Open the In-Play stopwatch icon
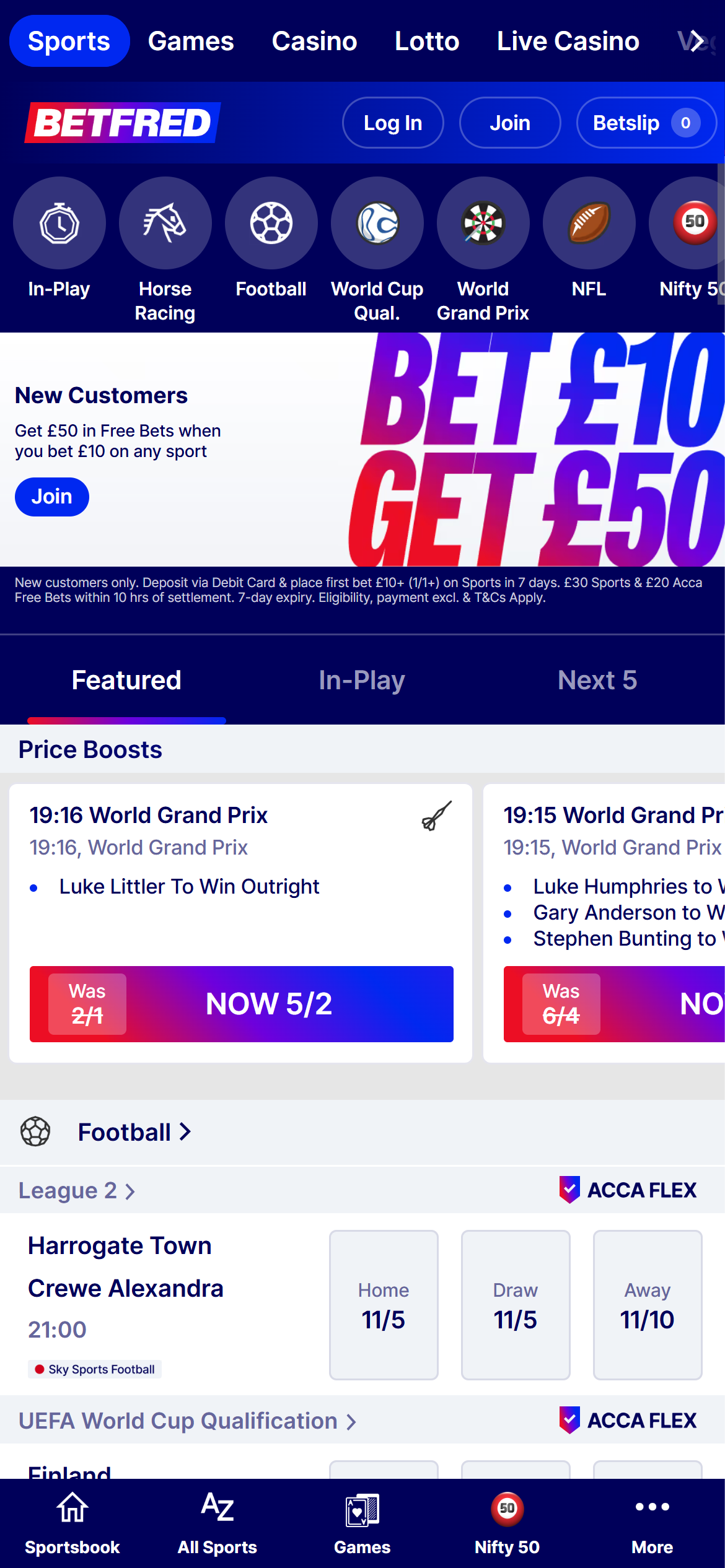This screenshot has height=1568, width=725. click(59, 223)
